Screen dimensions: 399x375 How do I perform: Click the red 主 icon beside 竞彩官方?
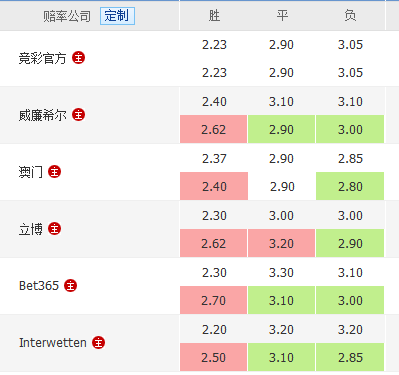[x=78, y=58]
